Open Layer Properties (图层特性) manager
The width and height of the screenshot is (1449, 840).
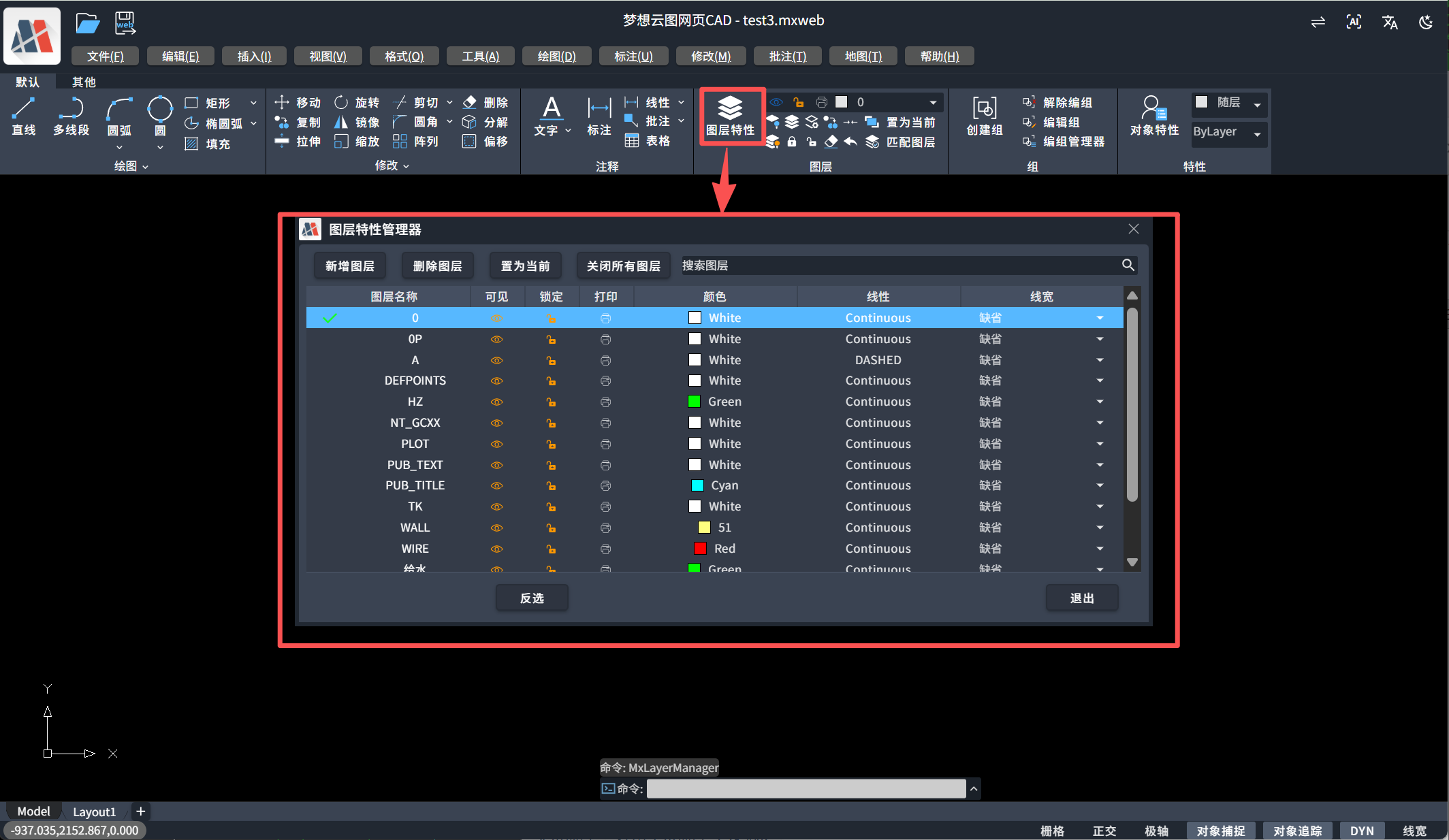point(731,116)
